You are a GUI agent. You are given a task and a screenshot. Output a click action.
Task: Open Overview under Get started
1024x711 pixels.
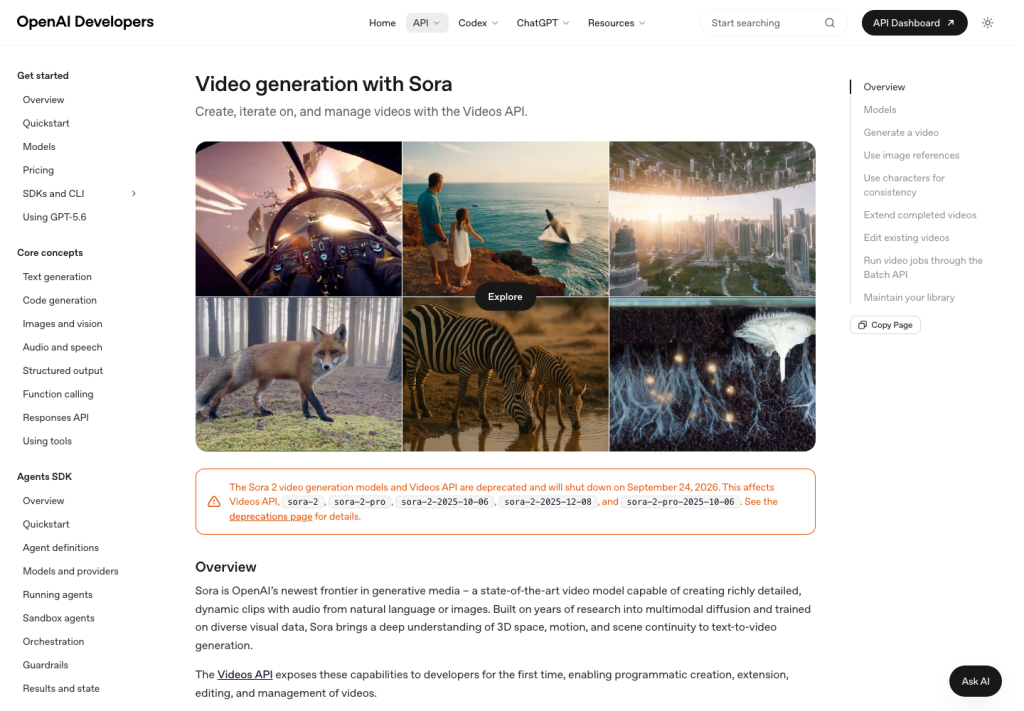click(43, 100)
